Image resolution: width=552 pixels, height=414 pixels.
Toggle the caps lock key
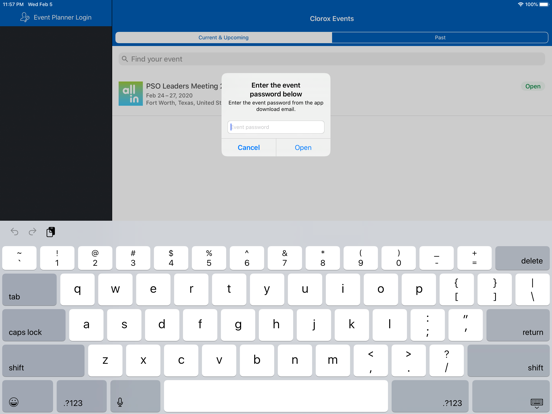pos(34,325)
